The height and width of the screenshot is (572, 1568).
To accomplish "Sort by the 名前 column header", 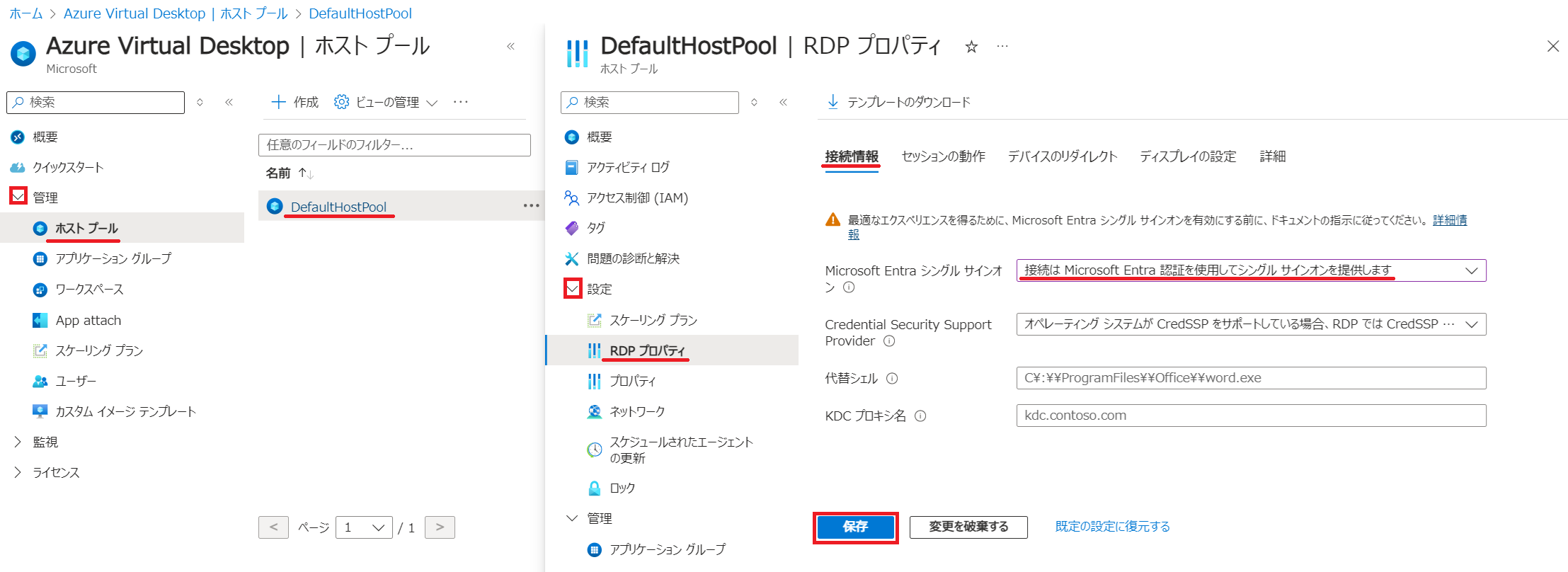I will click(278, 173).
